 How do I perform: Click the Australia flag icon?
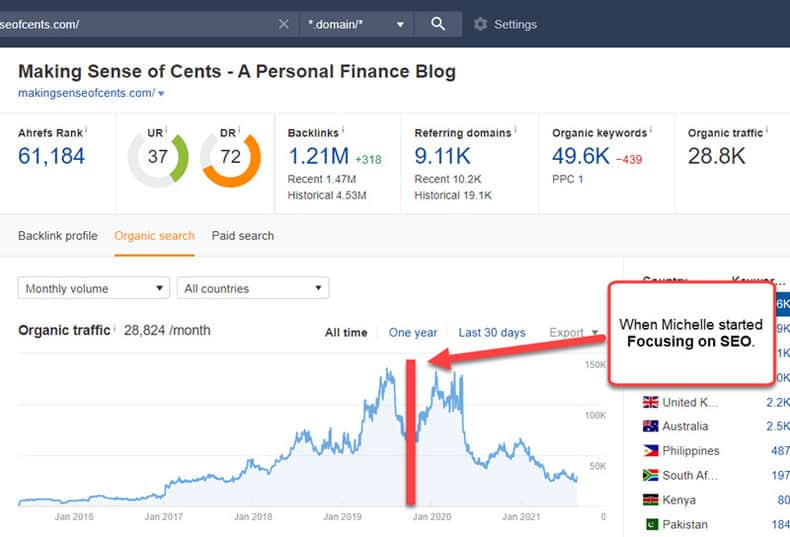click(650, 426)
